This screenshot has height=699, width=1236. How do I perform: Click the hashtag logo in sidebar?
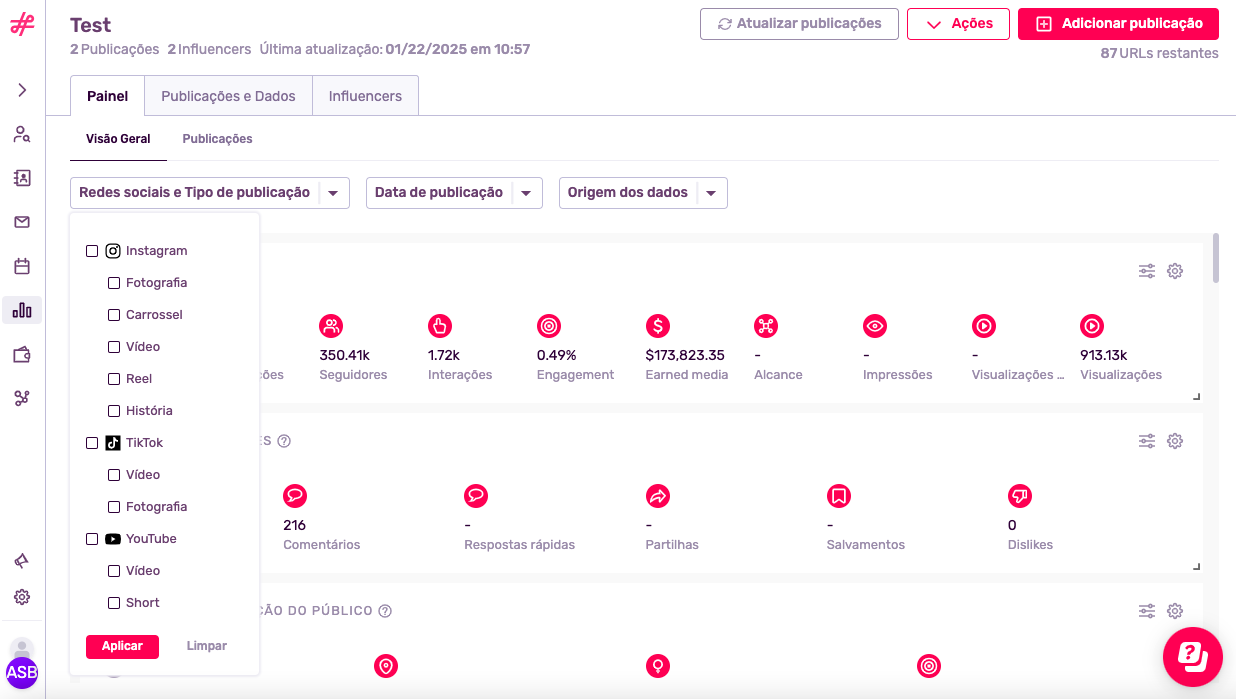click(22, 26)
